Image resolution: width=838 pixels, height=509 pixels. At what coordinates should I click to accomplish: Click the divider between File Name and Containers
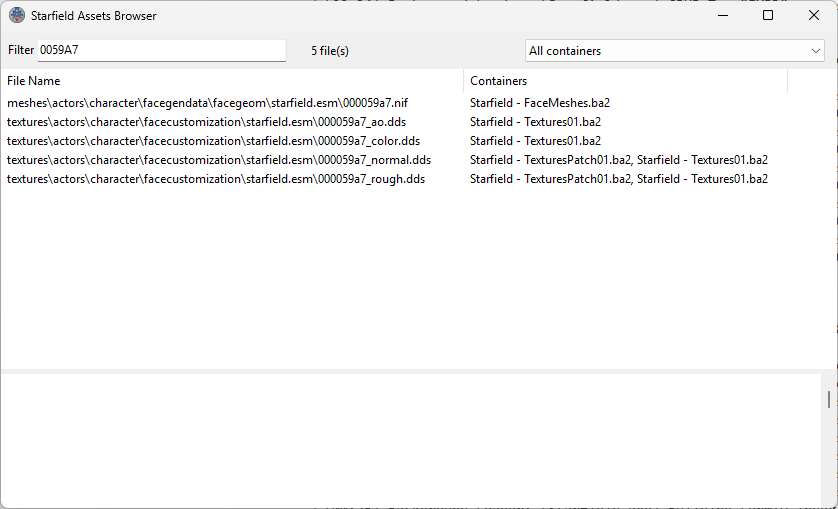click(464, 81)
